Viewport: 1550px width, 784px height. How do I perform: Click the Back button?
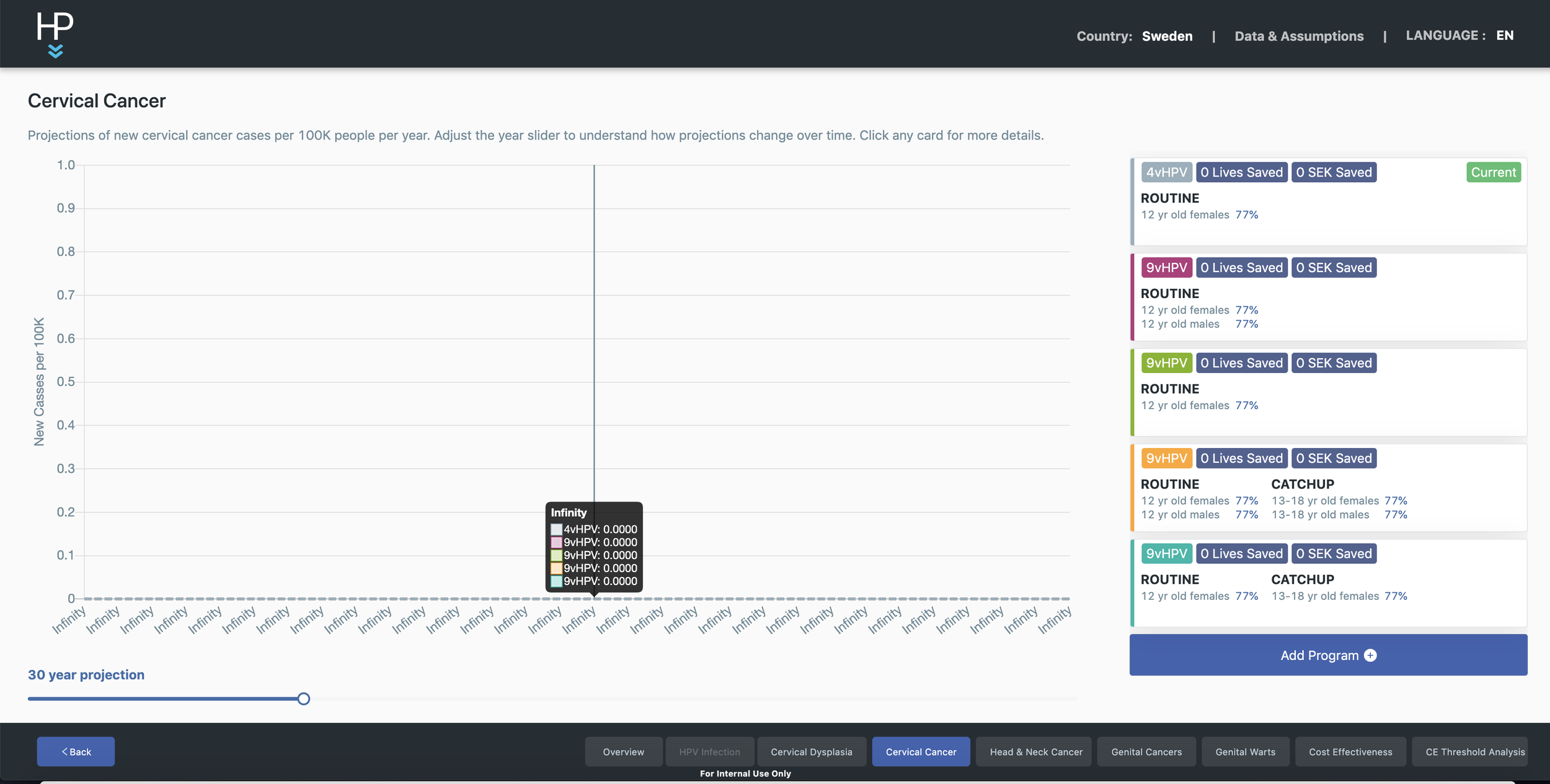pos(76,751)
